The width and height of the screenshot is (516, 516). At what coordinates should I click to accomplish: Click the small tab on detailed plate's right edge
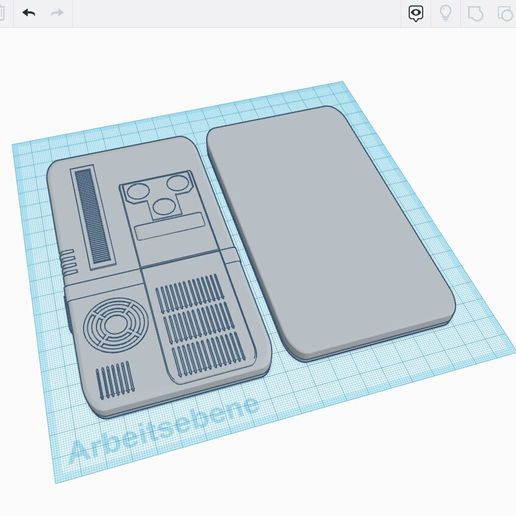[230, 256]
